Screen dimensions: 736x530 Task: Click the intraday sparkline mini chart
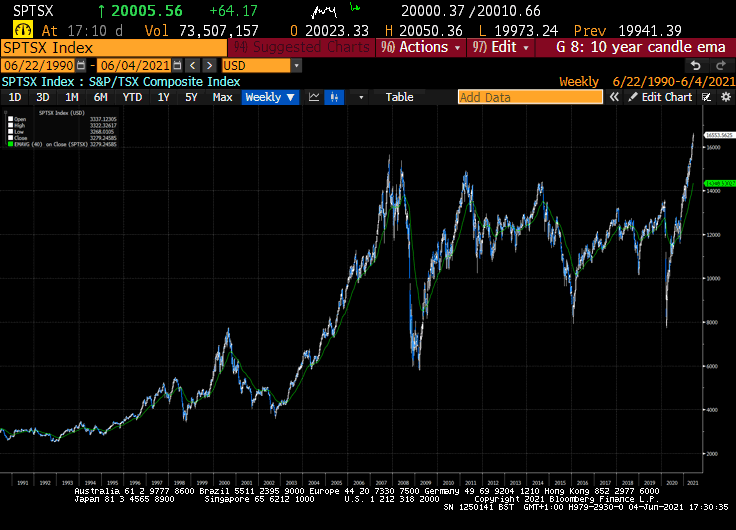pos(324,11)
